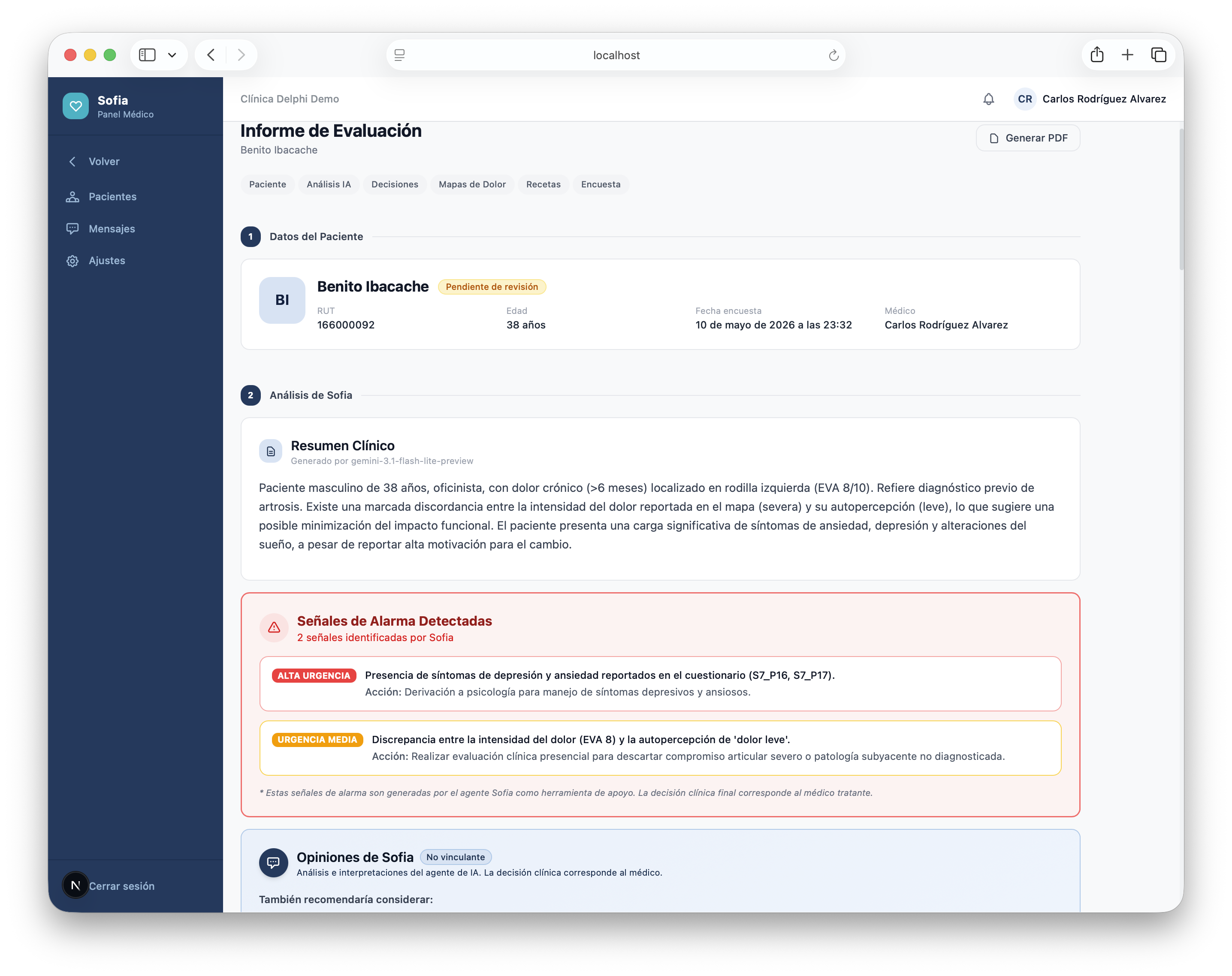The width and height of the screenshot is (1232, 976).
Task: Jump to the Recetas section
Action: [544, 184]
